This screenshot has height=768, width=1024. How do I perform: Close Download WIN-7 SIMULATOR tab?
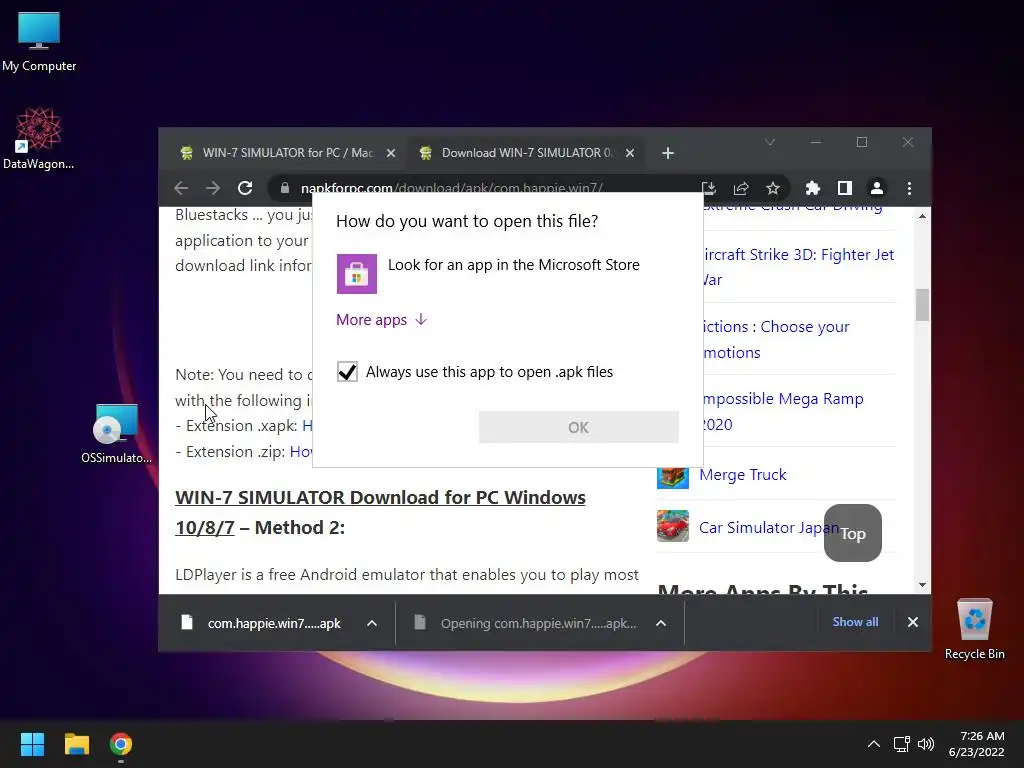(630, 153)
